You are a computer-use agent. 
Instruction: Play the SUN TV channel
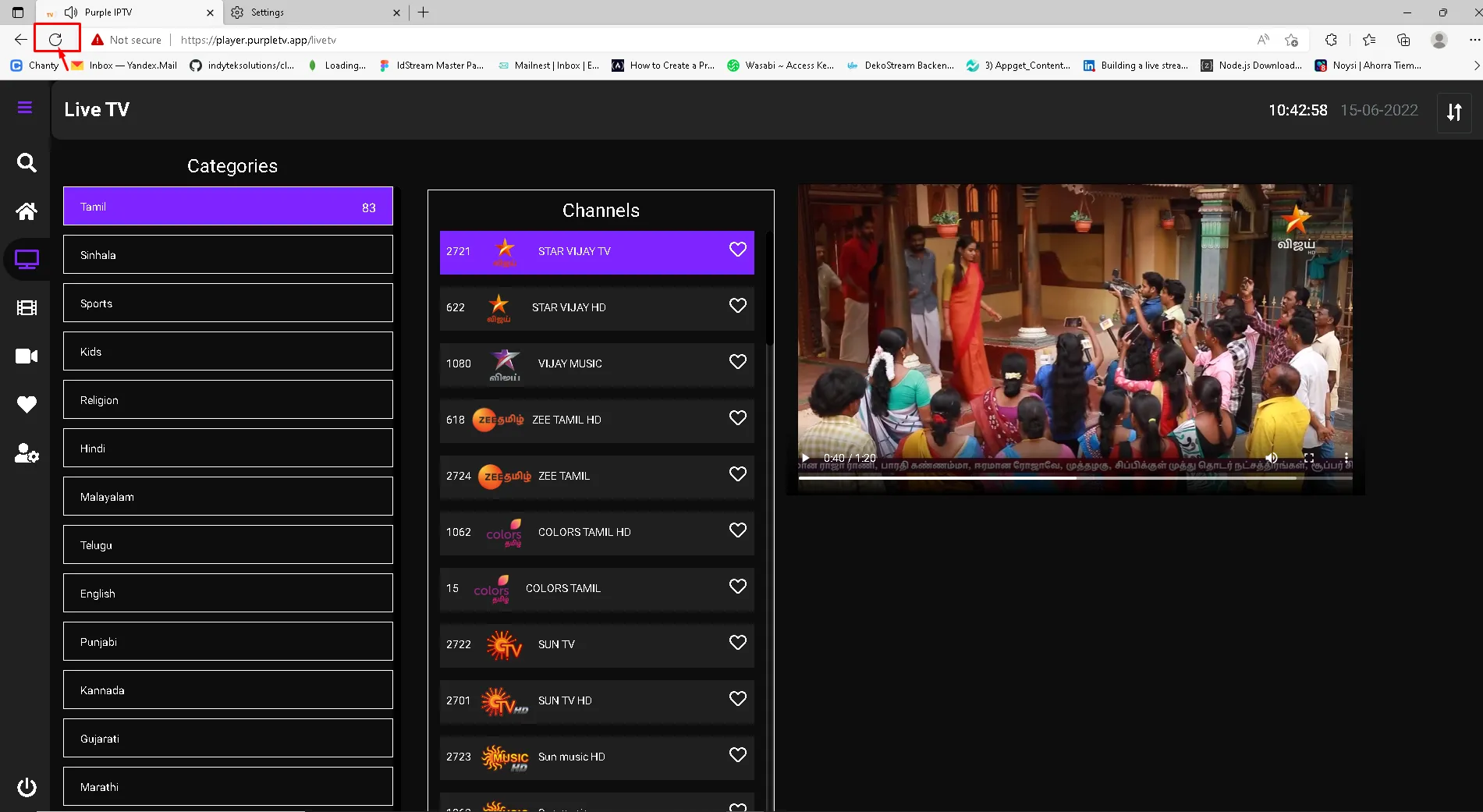click(x=597, y=645)
